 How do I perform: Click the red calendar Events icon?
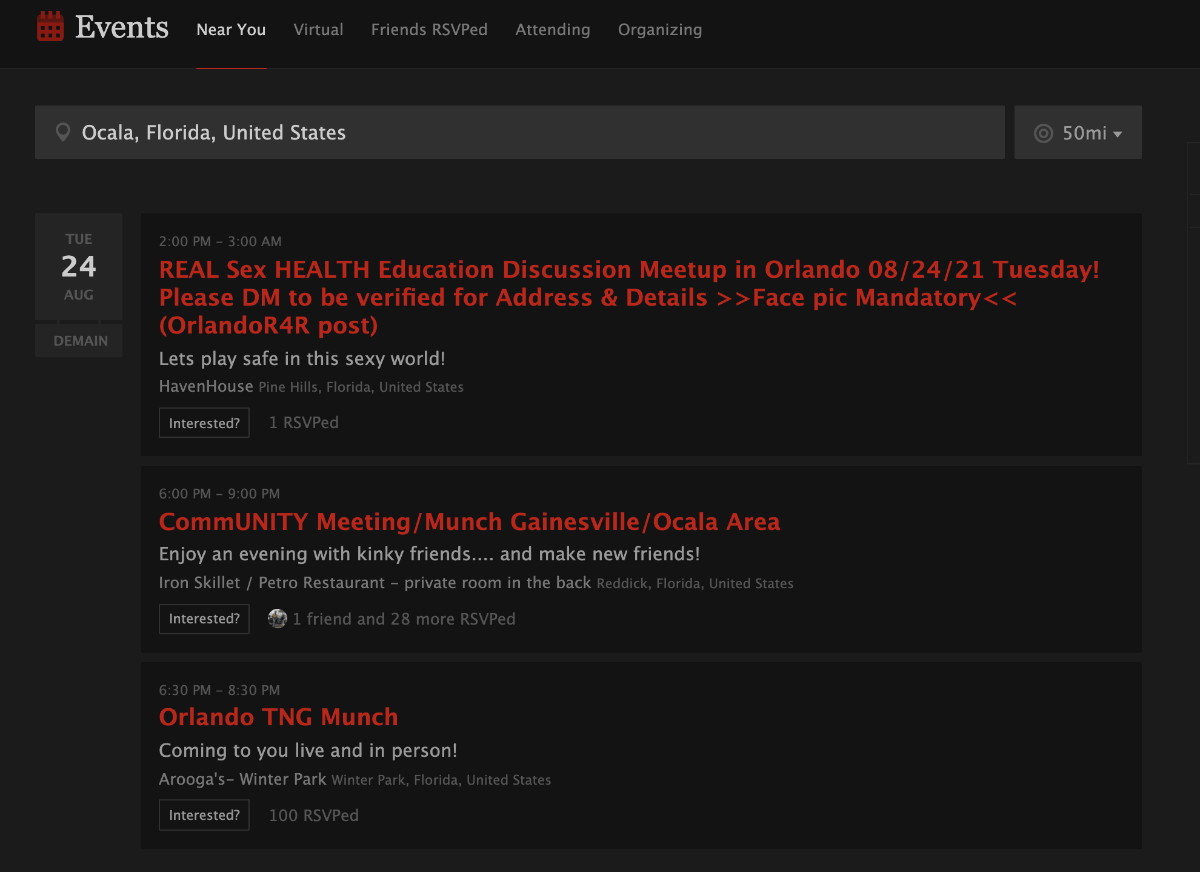coord(50,27)
